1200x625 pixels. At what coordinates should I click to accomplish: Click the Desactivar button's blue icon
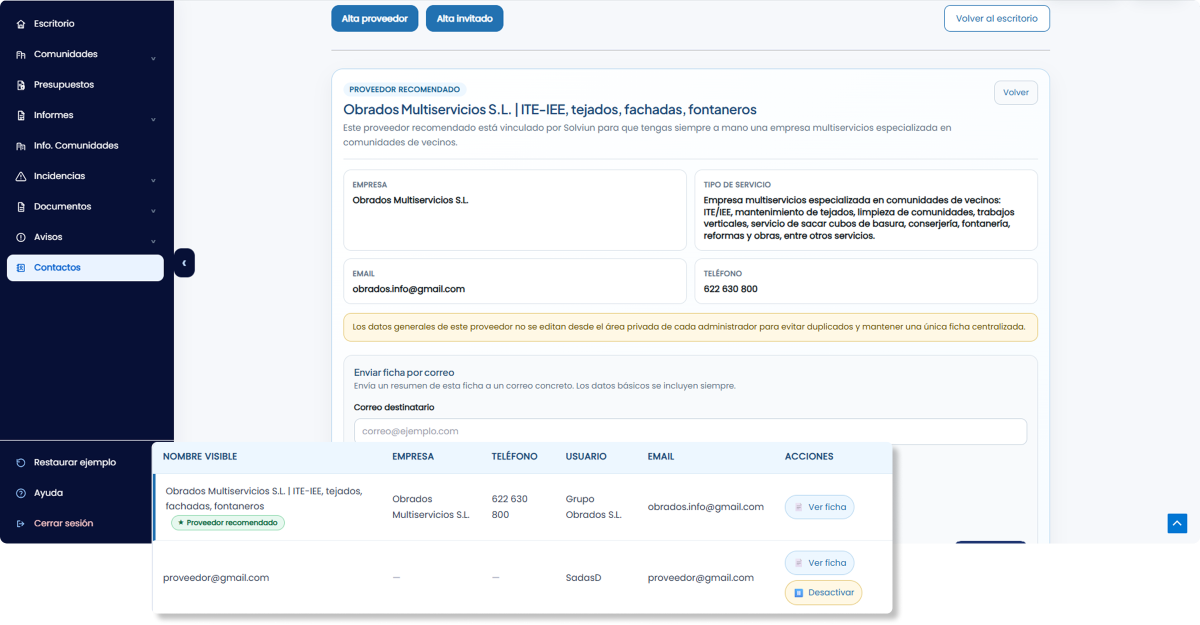click(x=798, y=593)
